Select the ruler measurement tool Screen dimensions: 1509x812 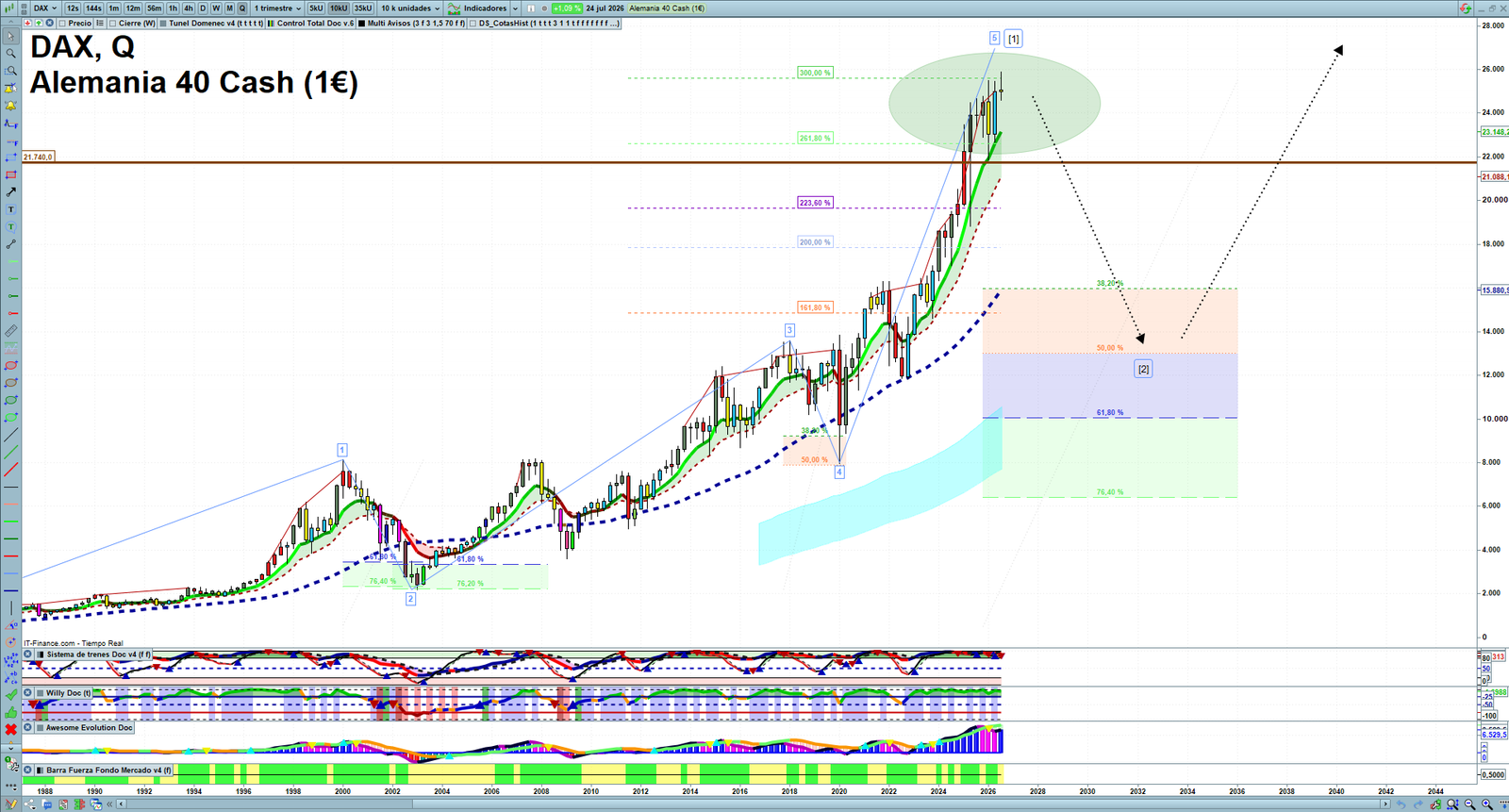[x=10, y=331]
